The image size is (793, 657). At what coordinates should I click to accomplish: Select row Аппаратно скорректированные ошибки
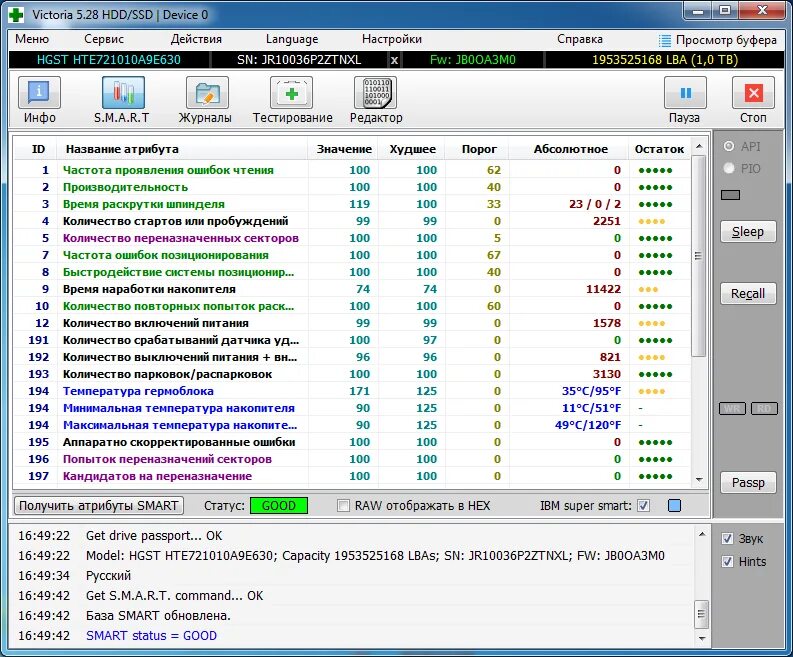coord(352,442)
